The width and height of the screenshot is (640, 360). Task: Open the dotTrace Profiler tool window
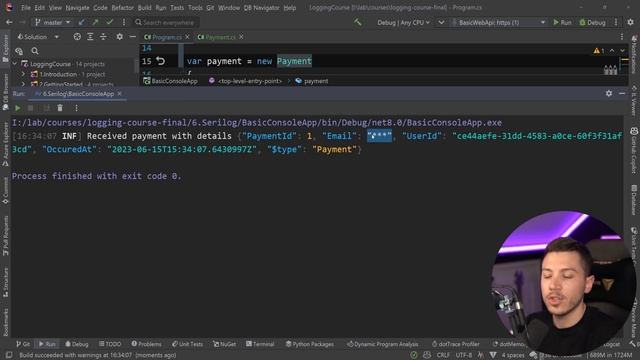tap(456, 344)
